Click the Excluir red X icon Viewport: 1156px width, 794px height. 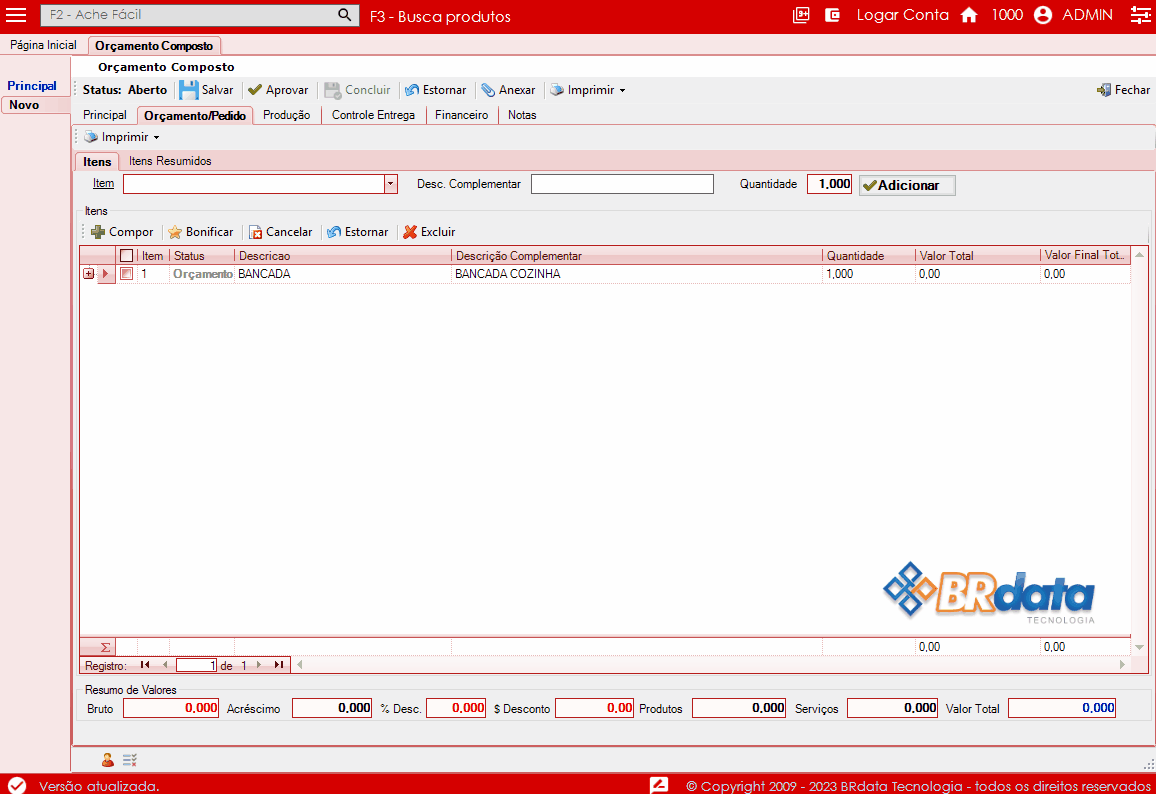coord(410,232)
